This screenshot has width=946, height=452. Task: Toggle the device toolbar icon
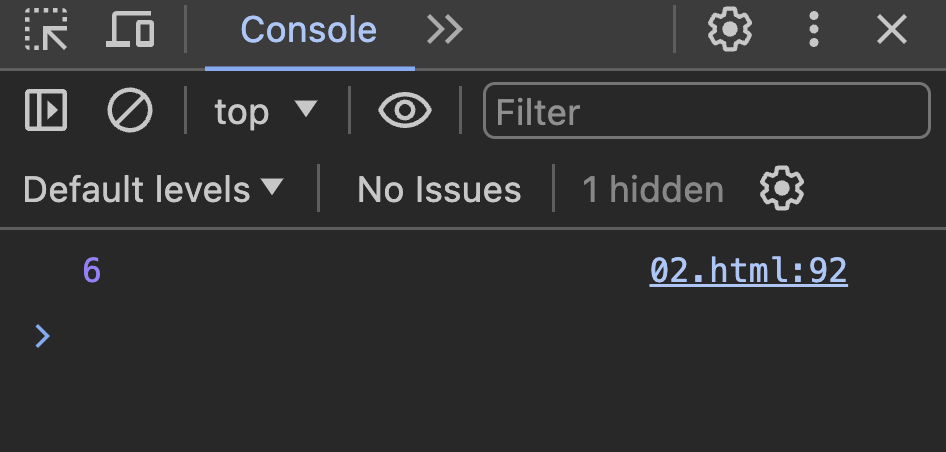point(130,29)
